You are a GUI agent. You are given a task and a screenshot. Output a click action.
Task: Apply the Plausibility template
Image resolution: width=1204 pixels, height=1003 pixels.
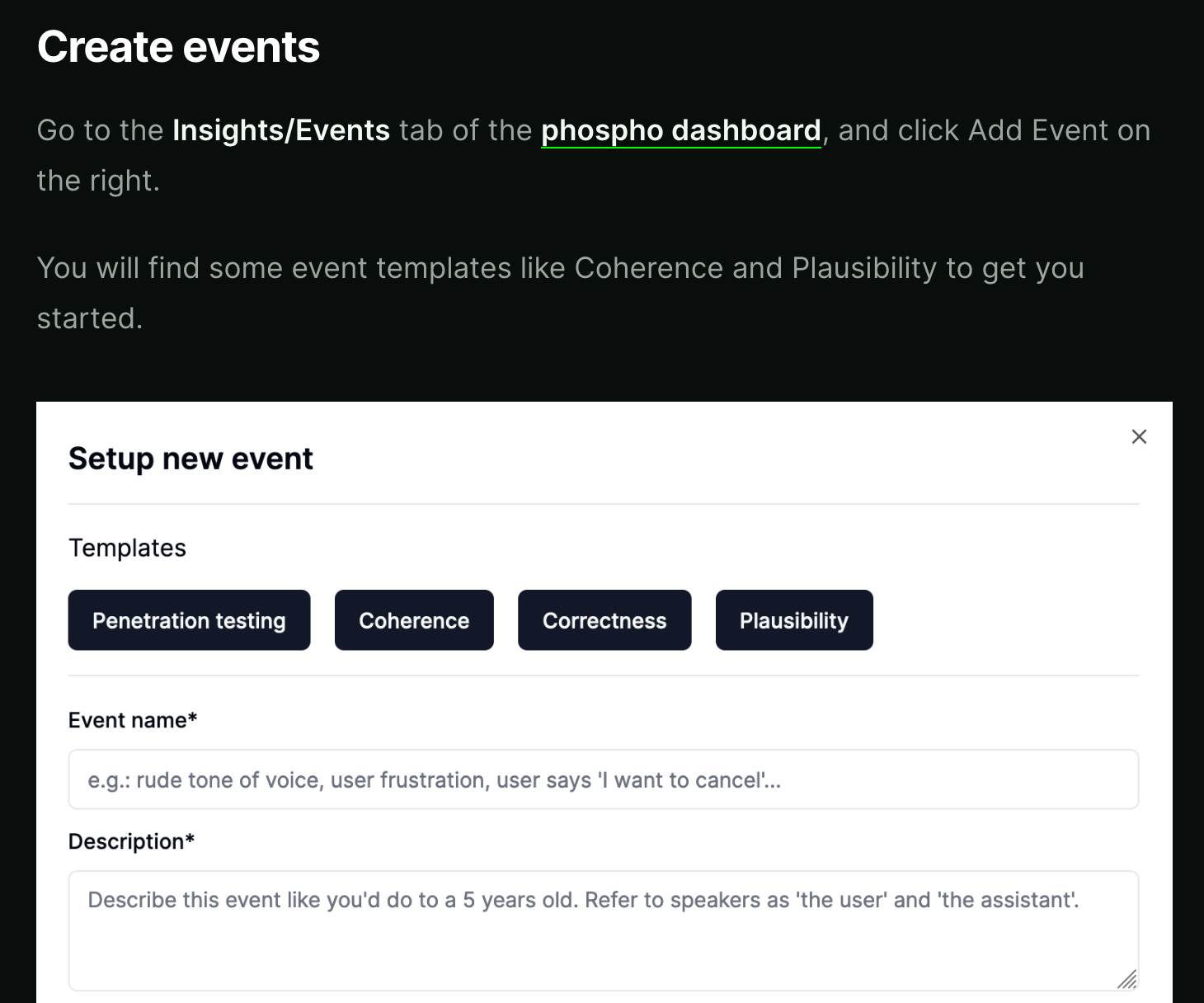(794, 620)
